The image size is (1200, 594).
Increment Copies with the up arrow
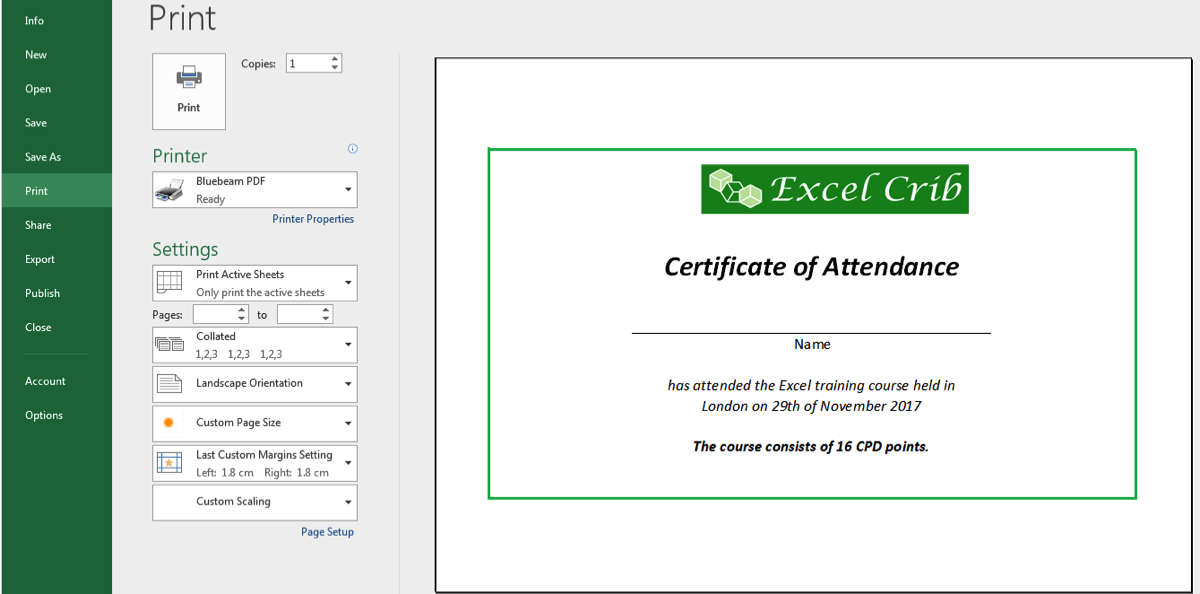pos(333,58)
